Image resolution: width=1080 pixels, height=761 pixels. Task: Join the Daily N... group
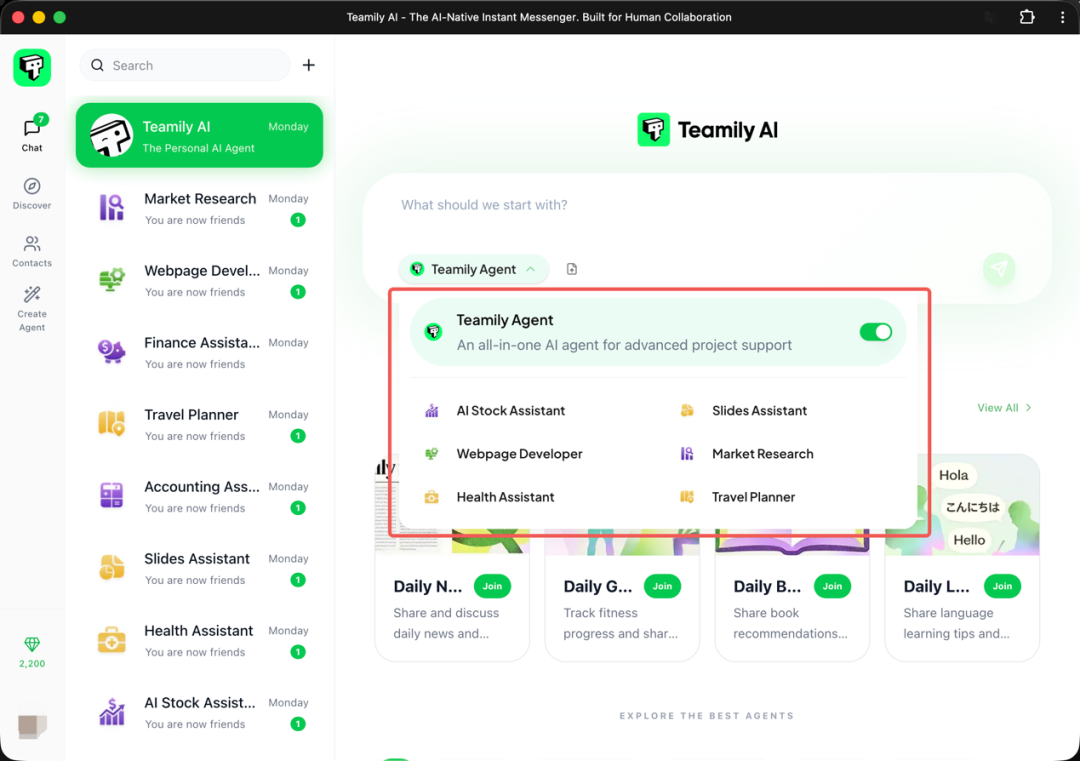tap(492, 586)
